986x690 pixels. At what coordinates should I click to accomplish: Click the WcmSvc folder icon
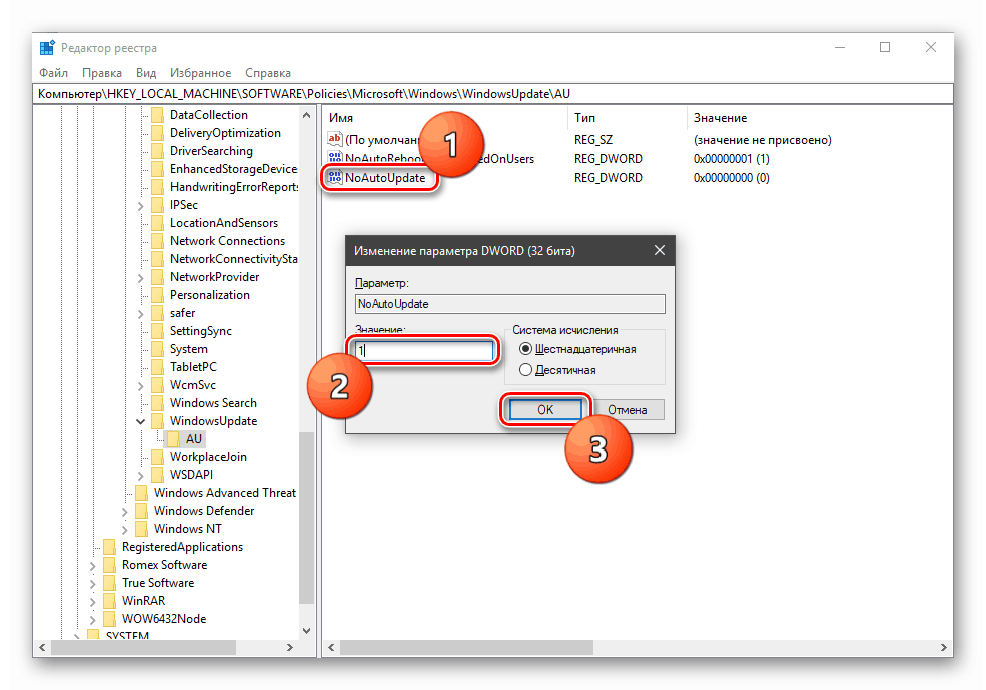(158, 385)
